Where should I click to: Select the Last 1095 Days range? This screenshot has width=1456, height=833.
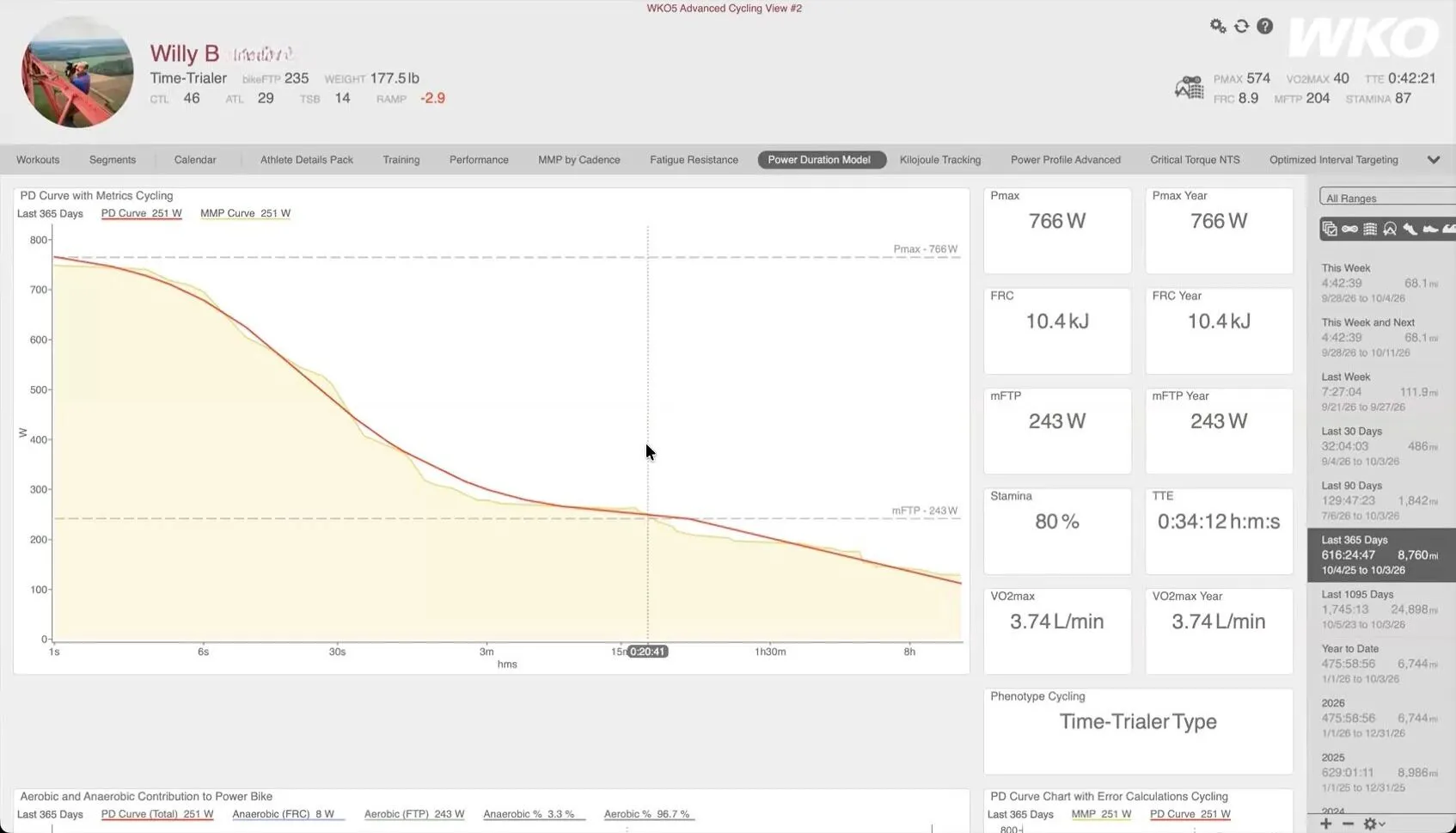(1381, 609)
